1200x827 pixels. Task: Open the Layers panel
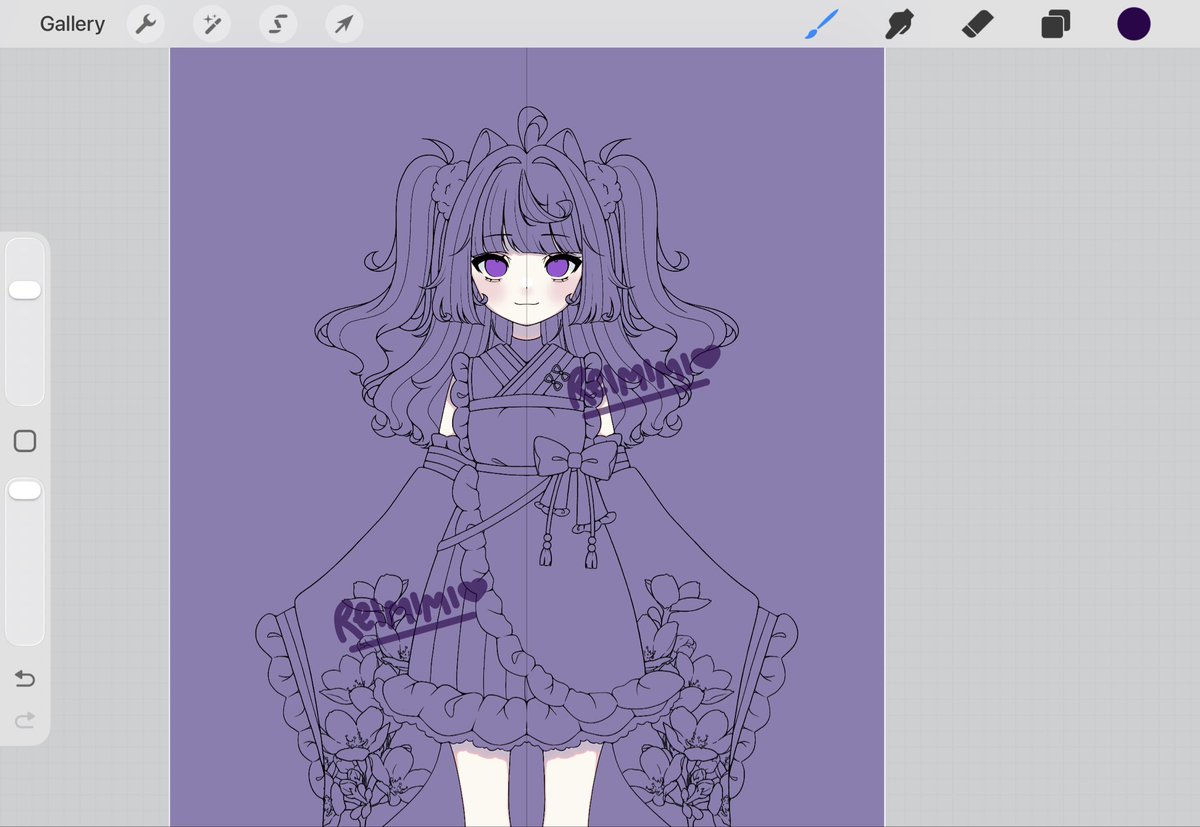click(1055, 23)
